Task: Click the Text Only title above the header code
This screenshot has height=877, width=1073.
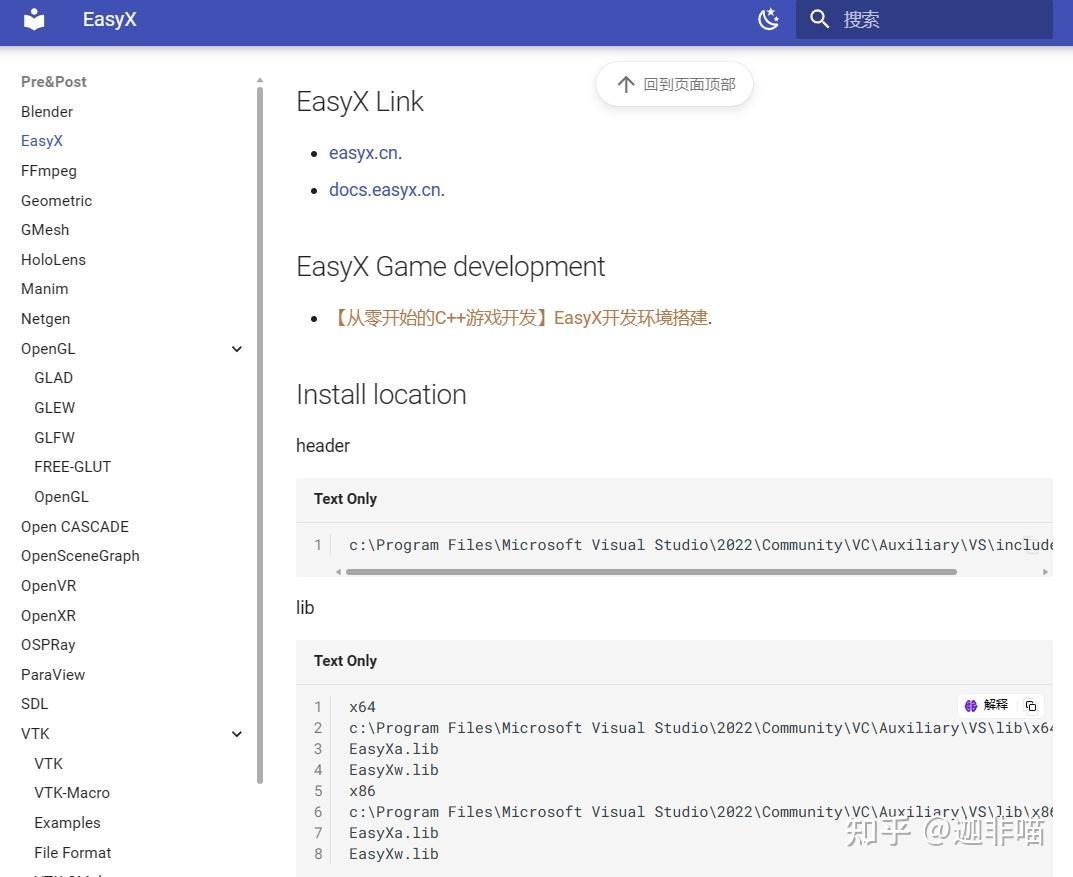Action: coord(345,499)
